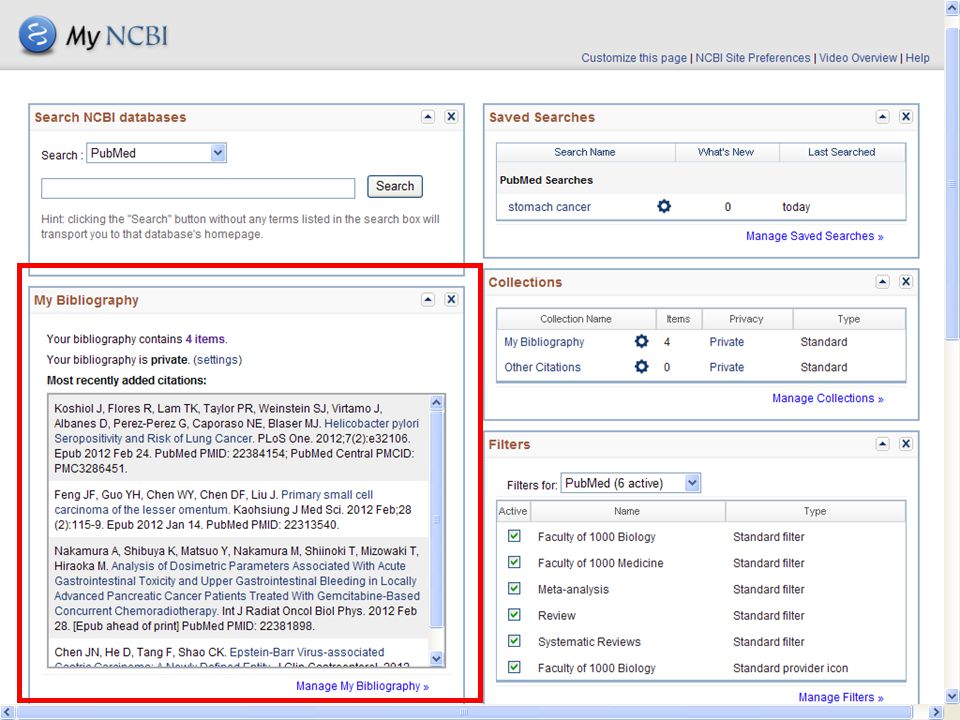The image size is (960, 720).
Task: Open My Bibliography collection link
Action: pyautogui.click(x=544, y=342)
